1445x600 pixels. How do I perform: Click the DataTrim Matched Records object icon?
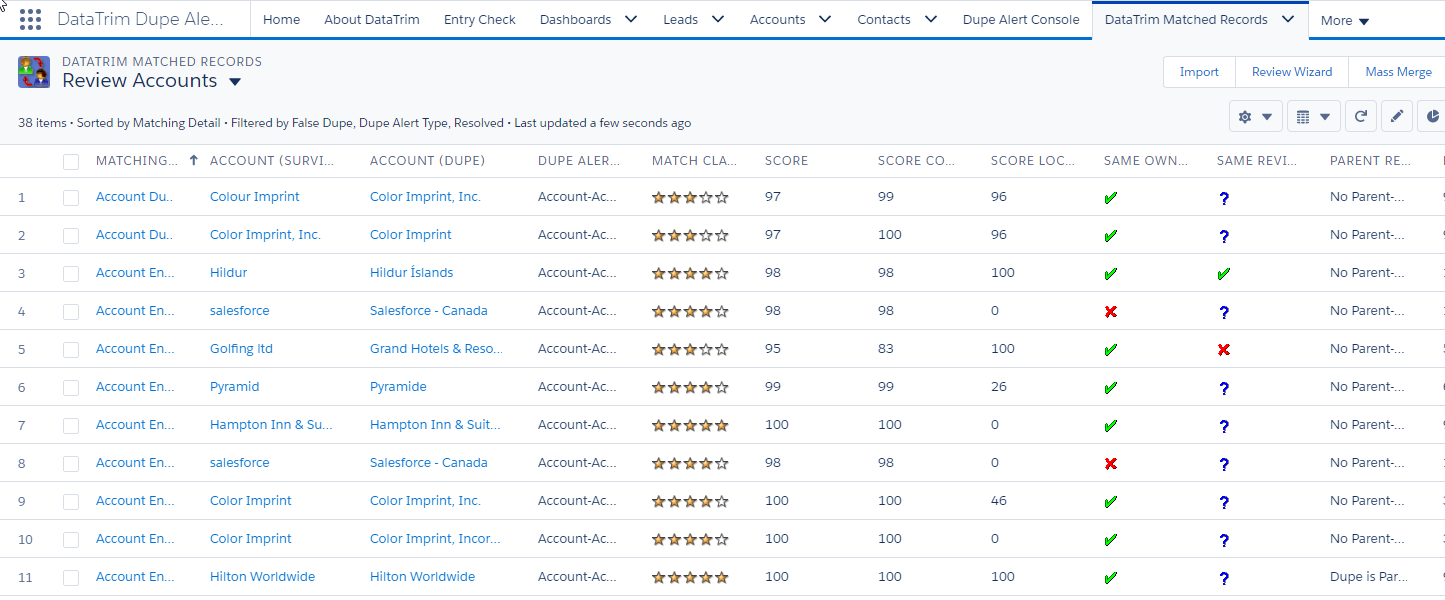[34, 72]
